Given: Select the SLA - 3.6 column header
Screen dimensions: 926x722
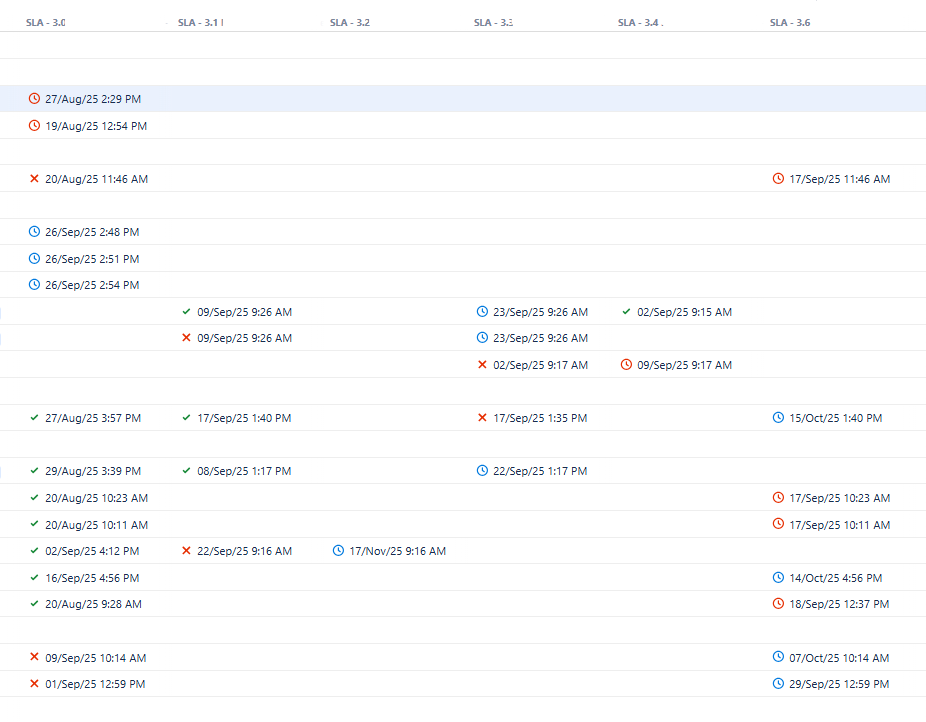Looking at the screenshot, I should point(790,22).
